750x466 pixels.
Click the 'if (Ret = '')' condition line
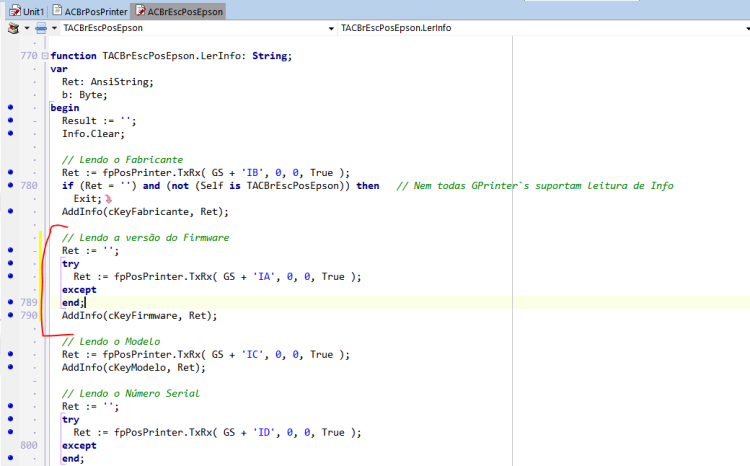tap(221, 186)
